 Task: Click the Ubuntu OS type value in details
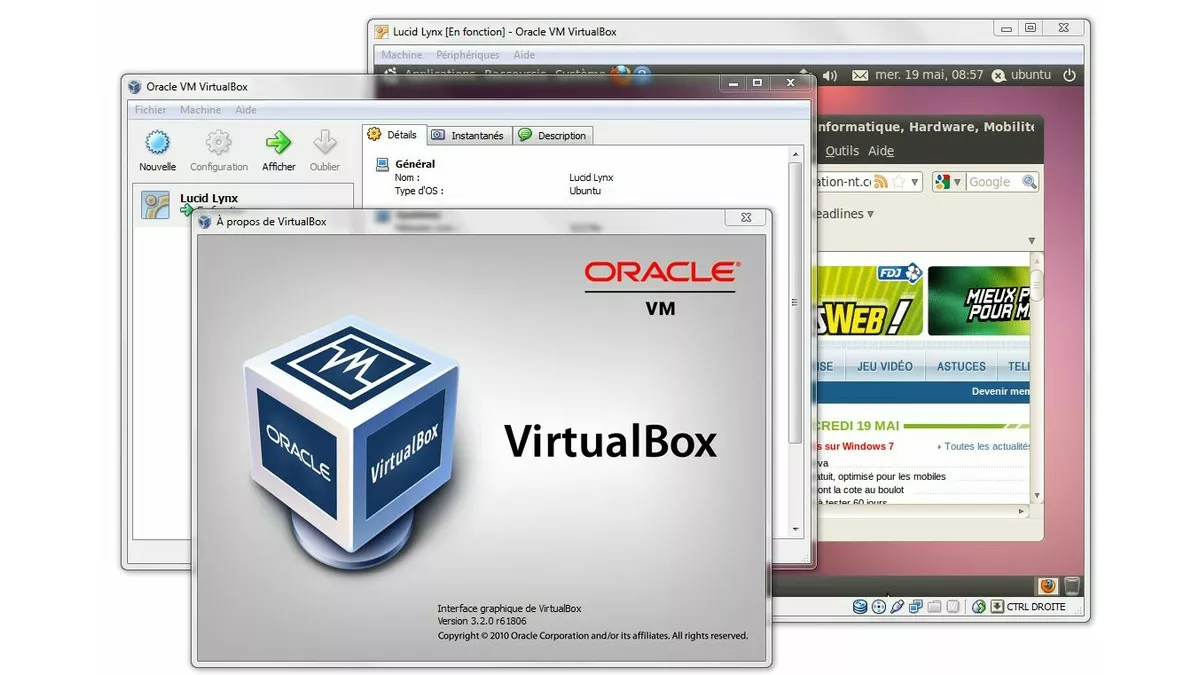(585, 191)
